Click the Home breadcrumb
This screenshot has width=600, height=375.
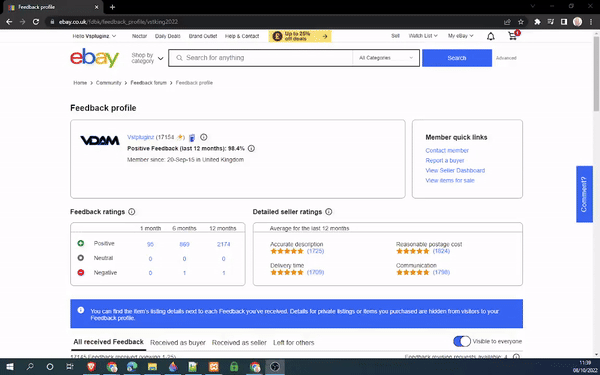tap(80, 83)
